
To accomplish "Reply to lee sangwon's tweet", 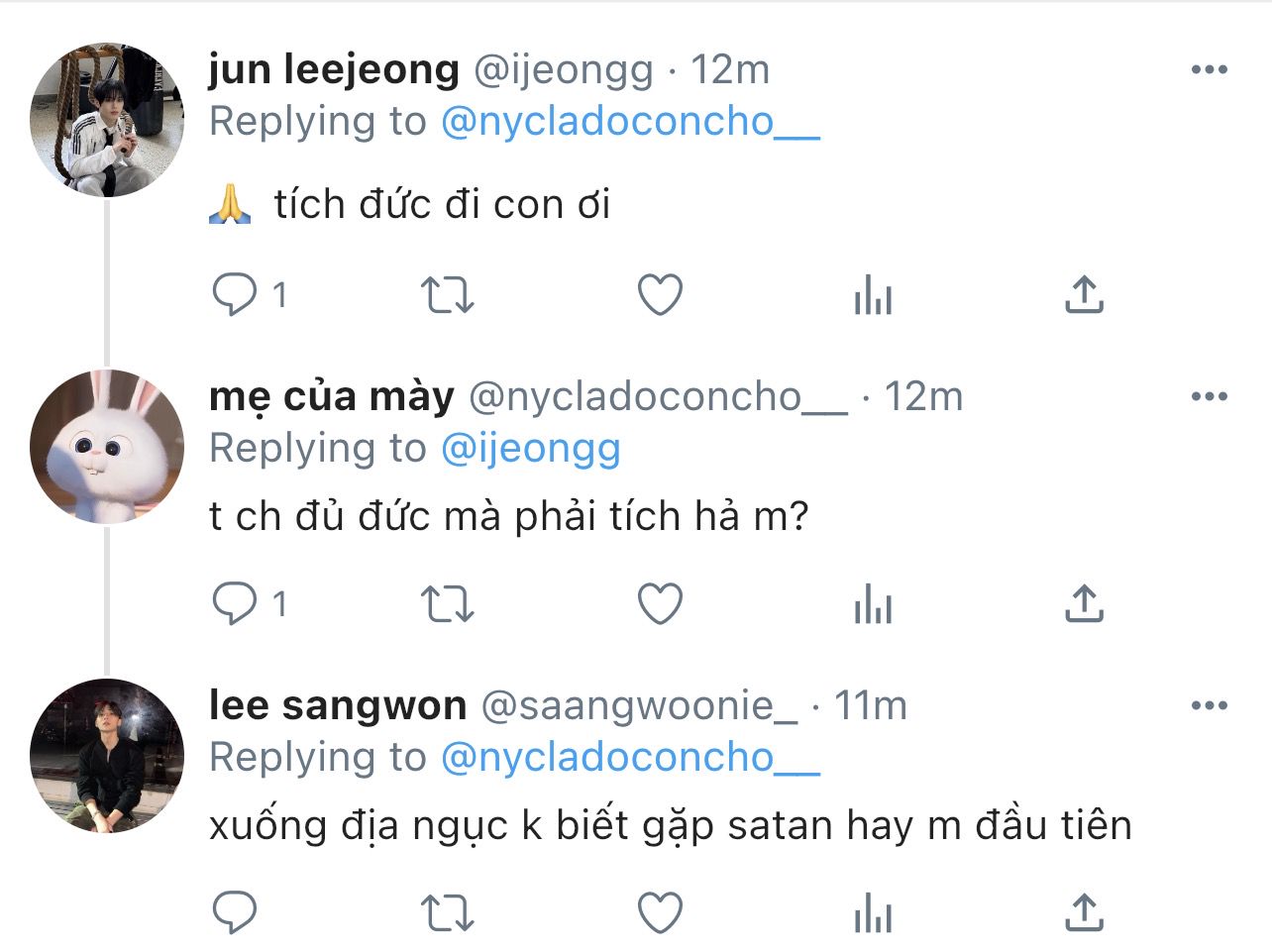I will 235,912.
